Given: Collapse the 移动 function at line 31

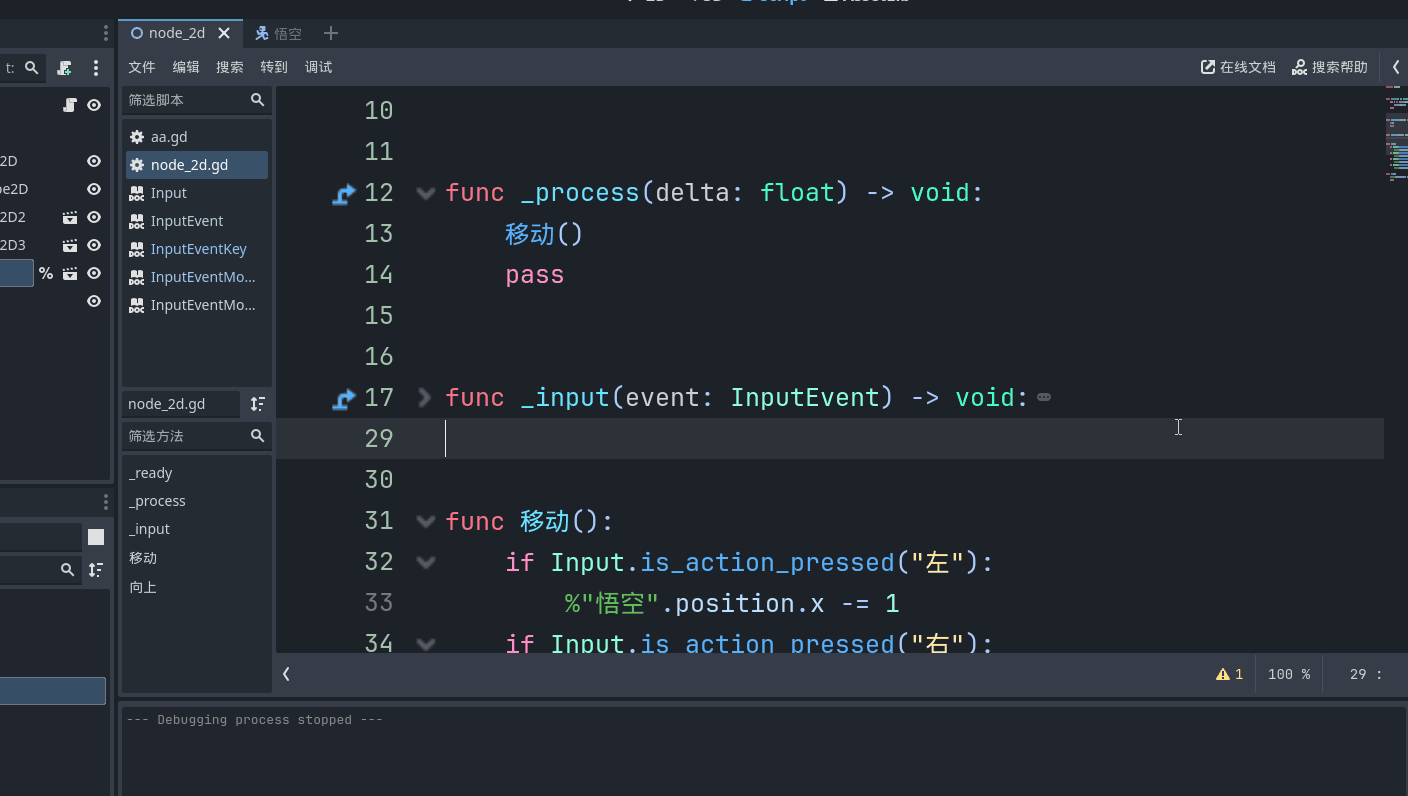Looking at the screenshot, I should pos(425,521).
